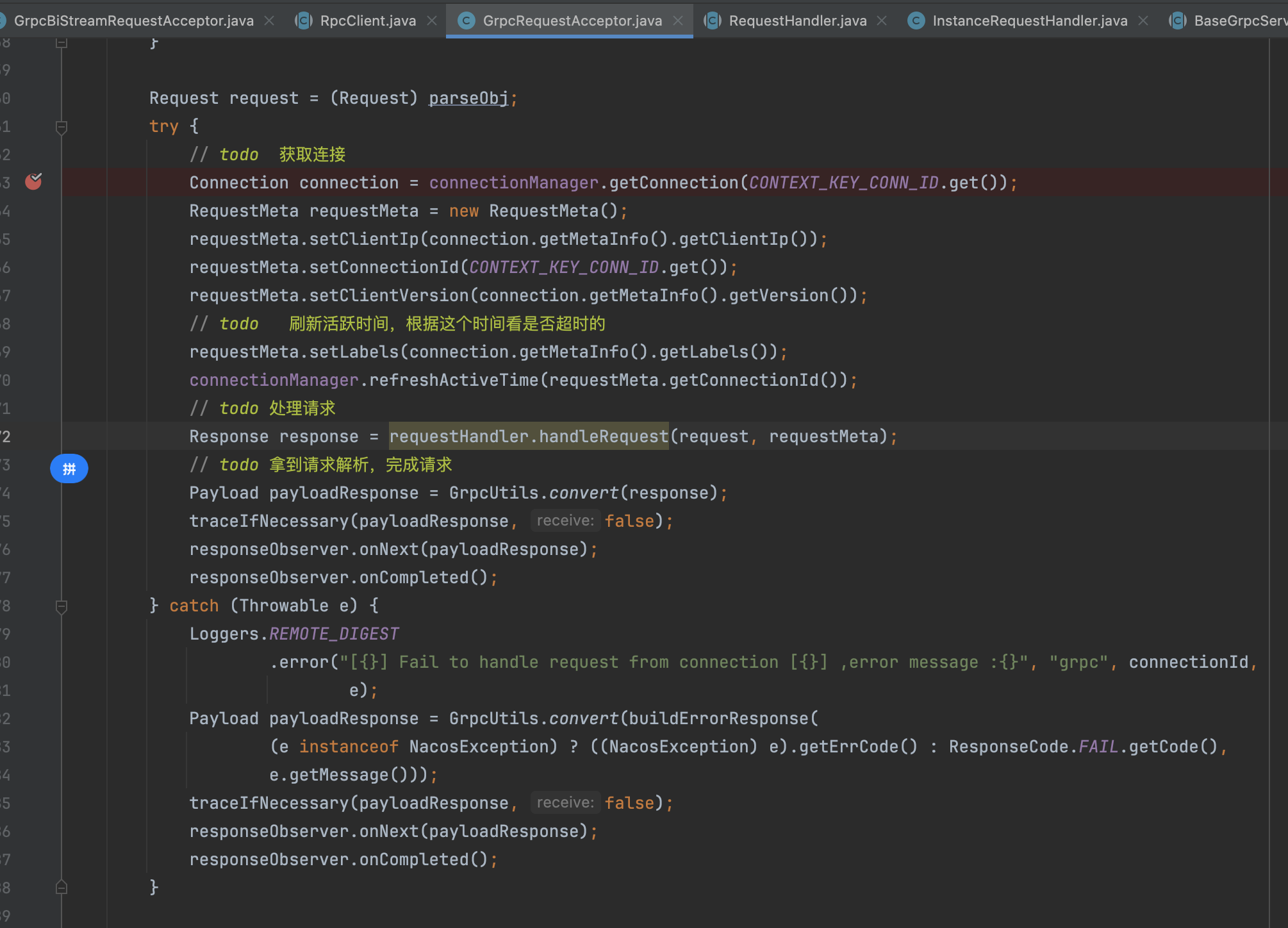
Task: Click the underlined parseObj variable
Action: click(468, 98)
